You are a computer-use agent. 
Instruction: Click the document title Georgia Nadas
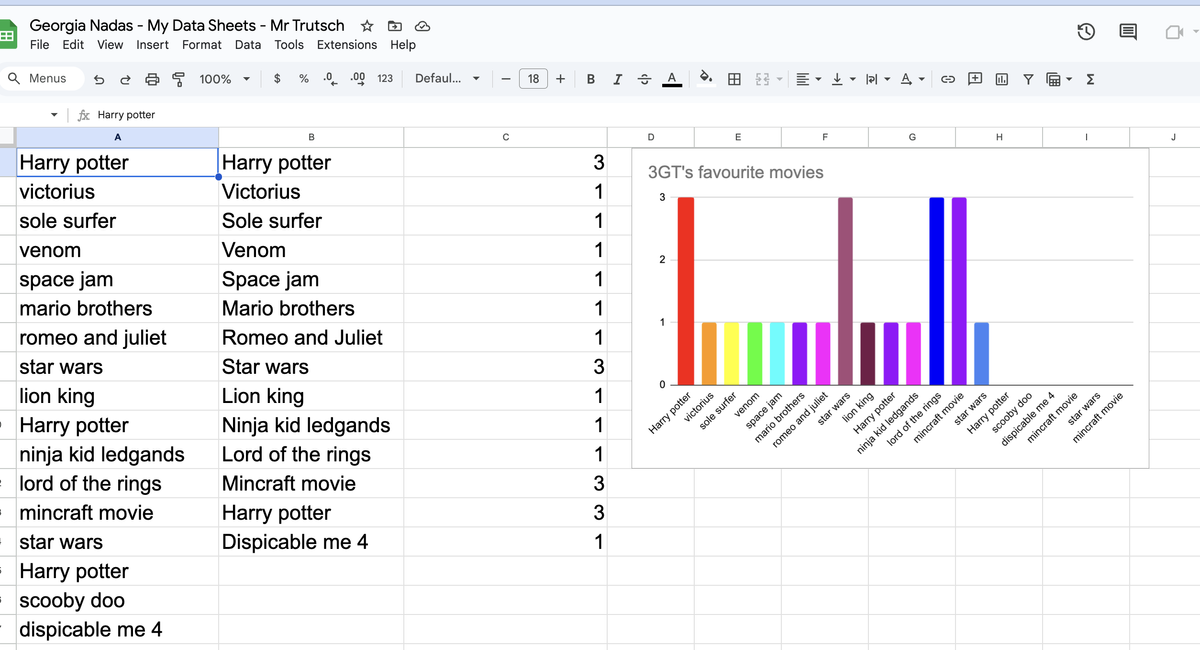pyautogui.click(x=187, y=26)
